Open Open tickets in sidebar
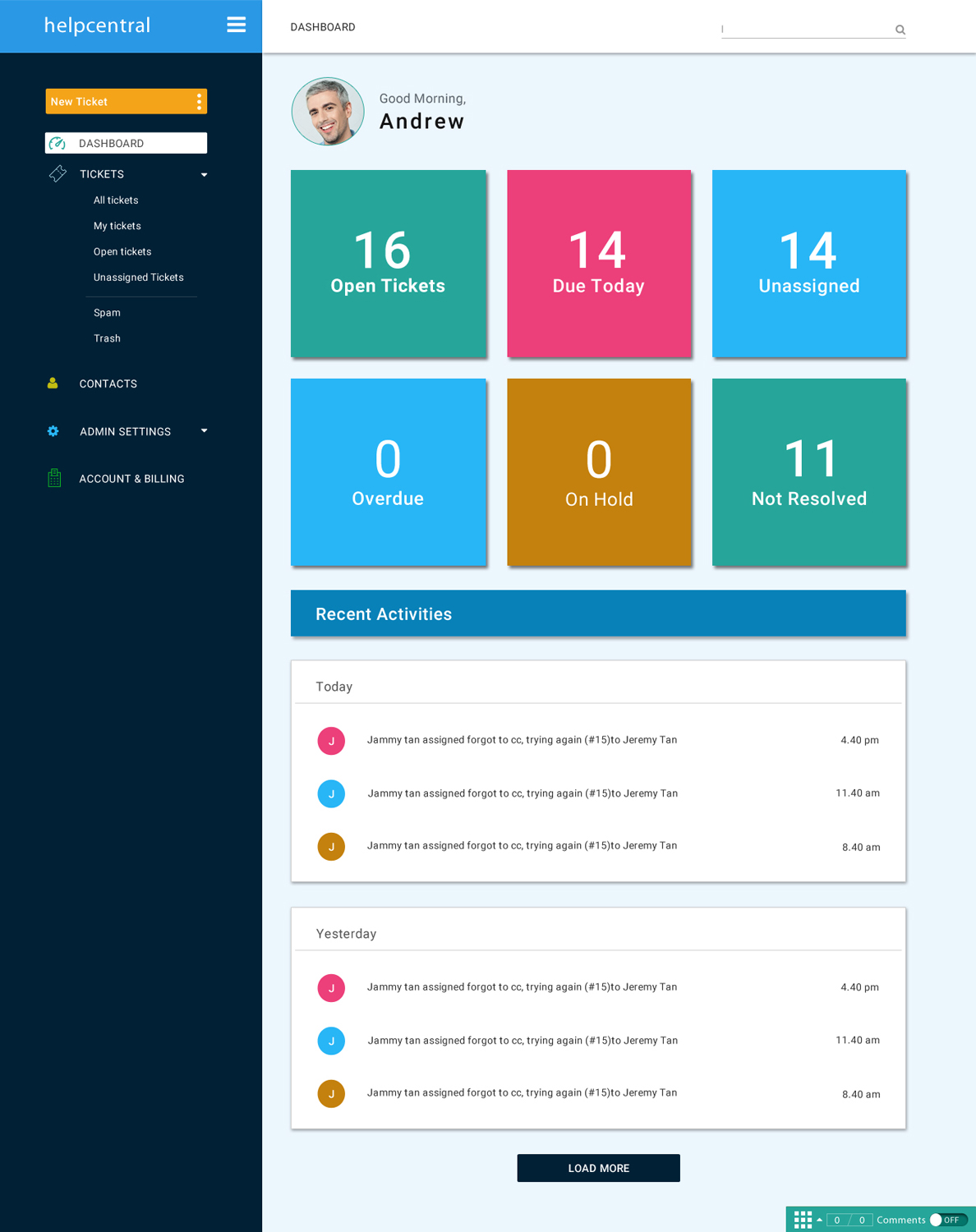Screen dimensions: 976x1232 point(122,251)
